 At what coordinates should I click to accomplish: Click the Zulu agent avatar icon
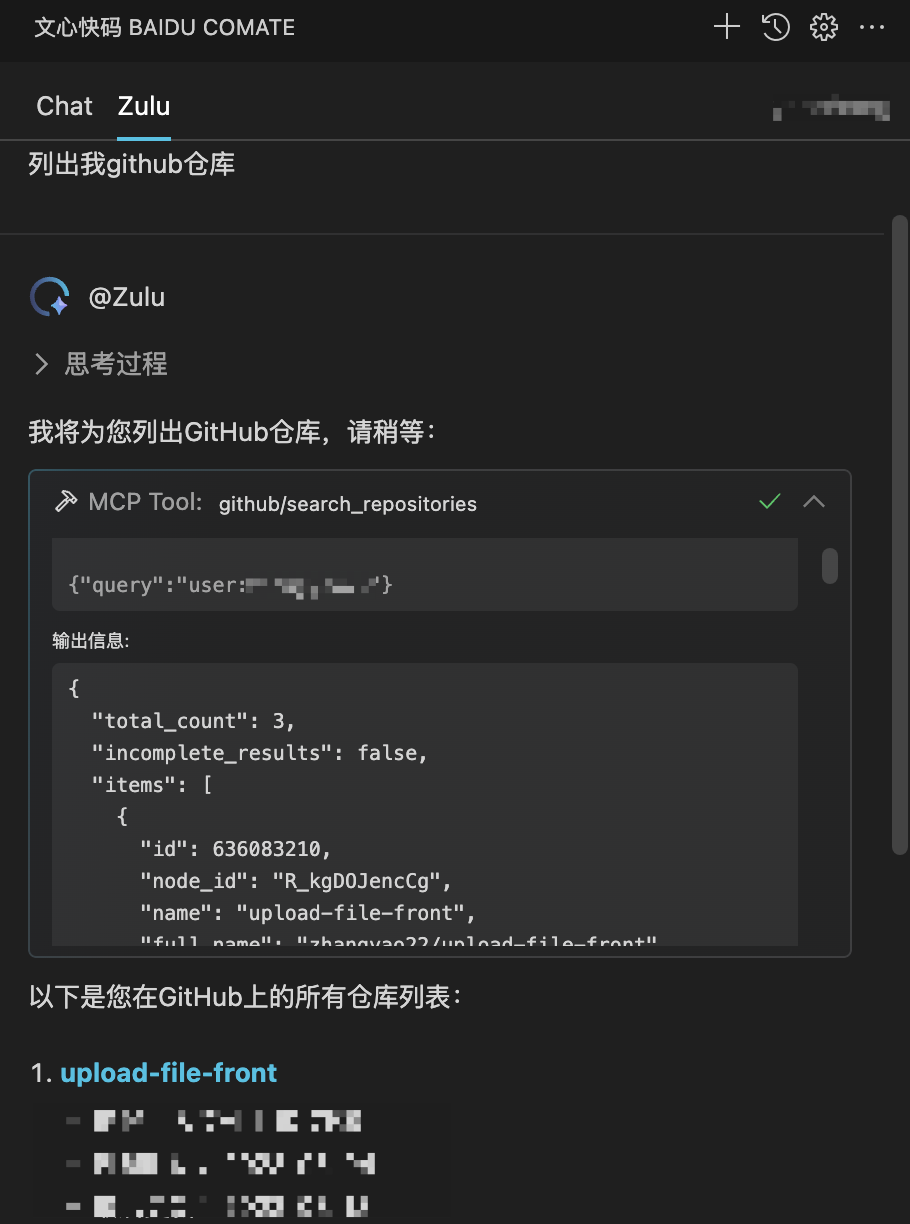(x=50, y=297)
